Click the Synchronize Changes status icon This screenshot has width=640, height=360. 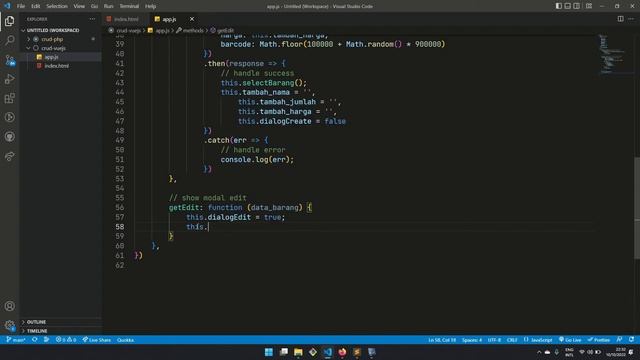[x=35, y=340]
